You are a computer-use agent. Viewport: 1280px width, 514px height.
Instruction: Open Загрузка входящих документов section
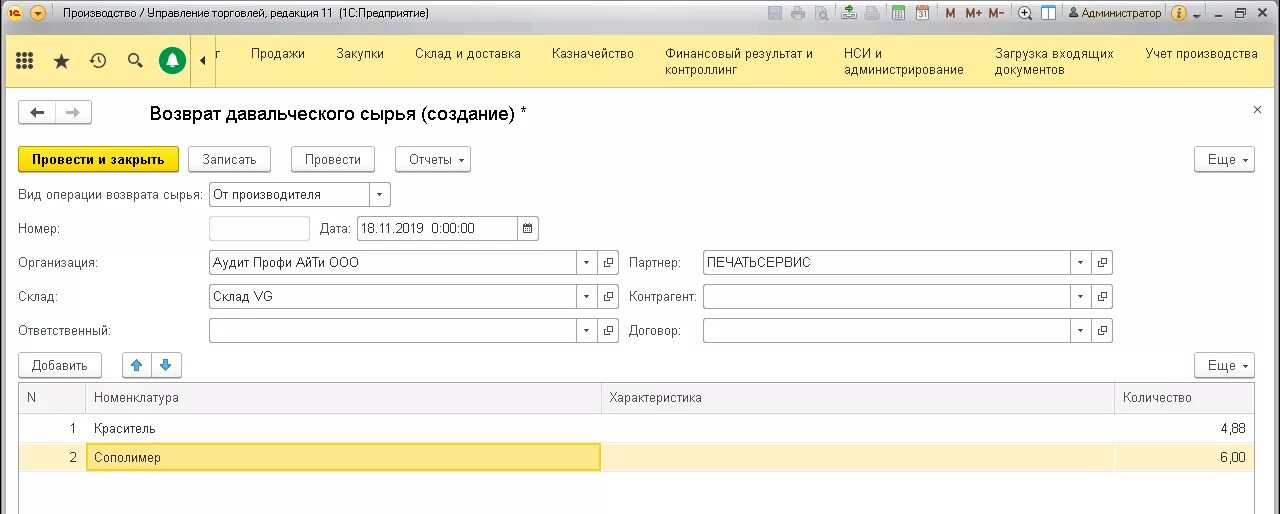1054,61
